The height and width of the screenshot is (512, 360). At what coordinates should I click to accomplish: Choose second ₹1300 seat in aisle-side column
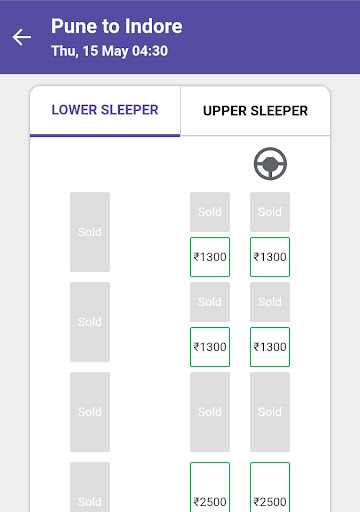coord(210,347)
